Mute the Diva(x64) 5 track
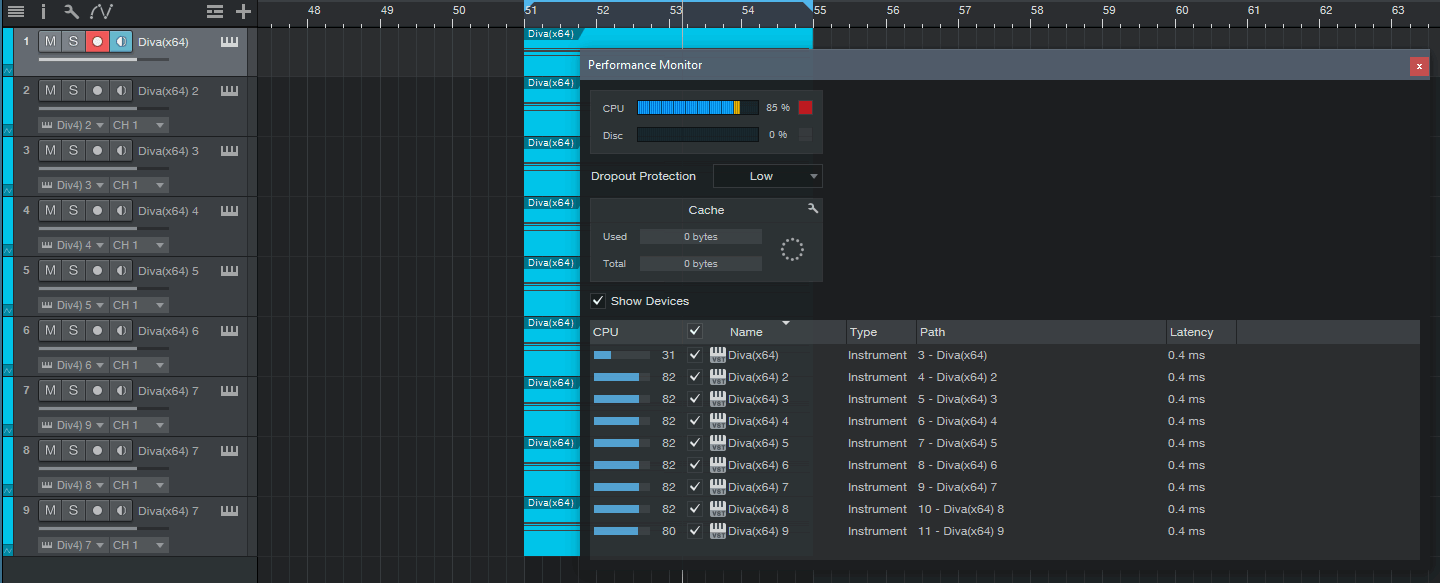Screen dimensions: 1440x583 point(50,271)
